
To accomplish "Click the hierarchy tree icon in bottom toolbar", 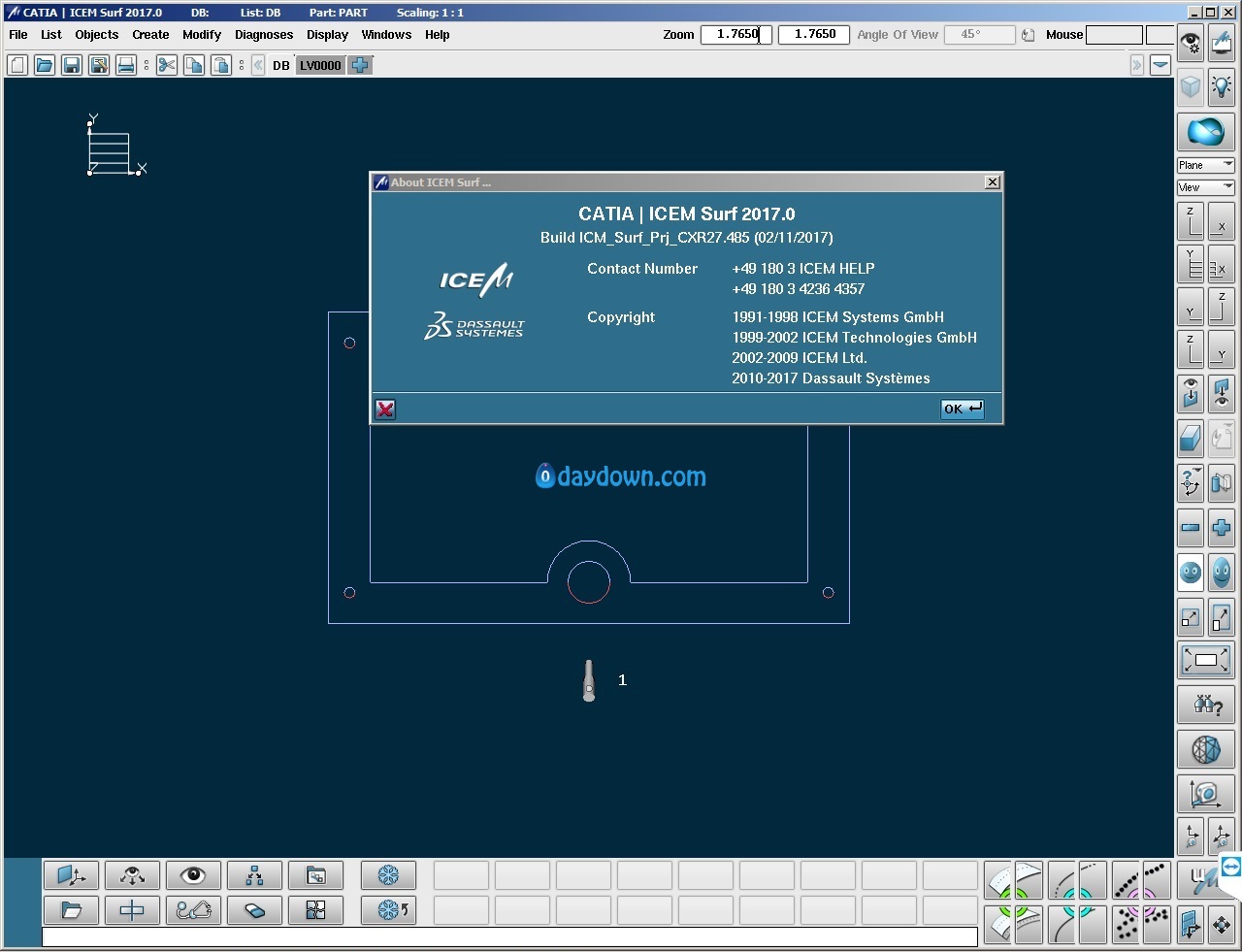I will pyautogui.click(x=254, y=875).
